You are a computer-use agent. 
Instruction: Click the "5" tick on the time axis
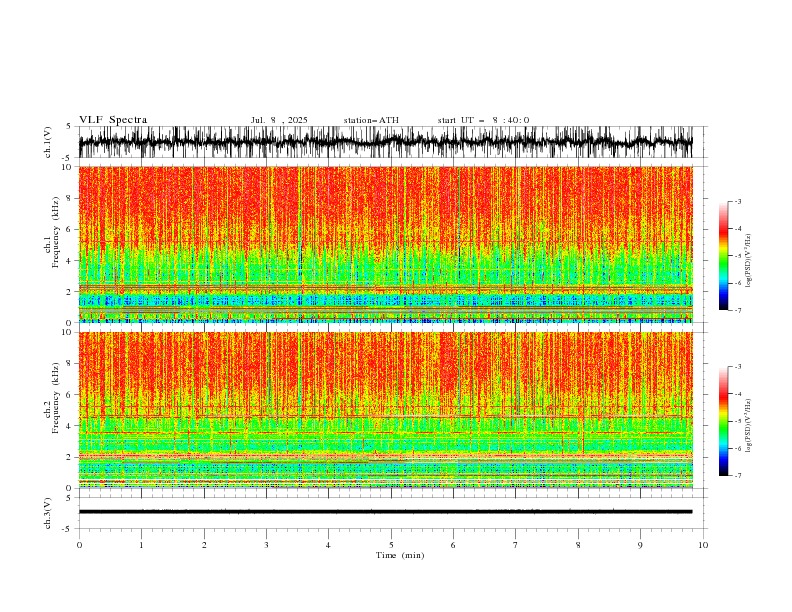(x=391, y=545)
